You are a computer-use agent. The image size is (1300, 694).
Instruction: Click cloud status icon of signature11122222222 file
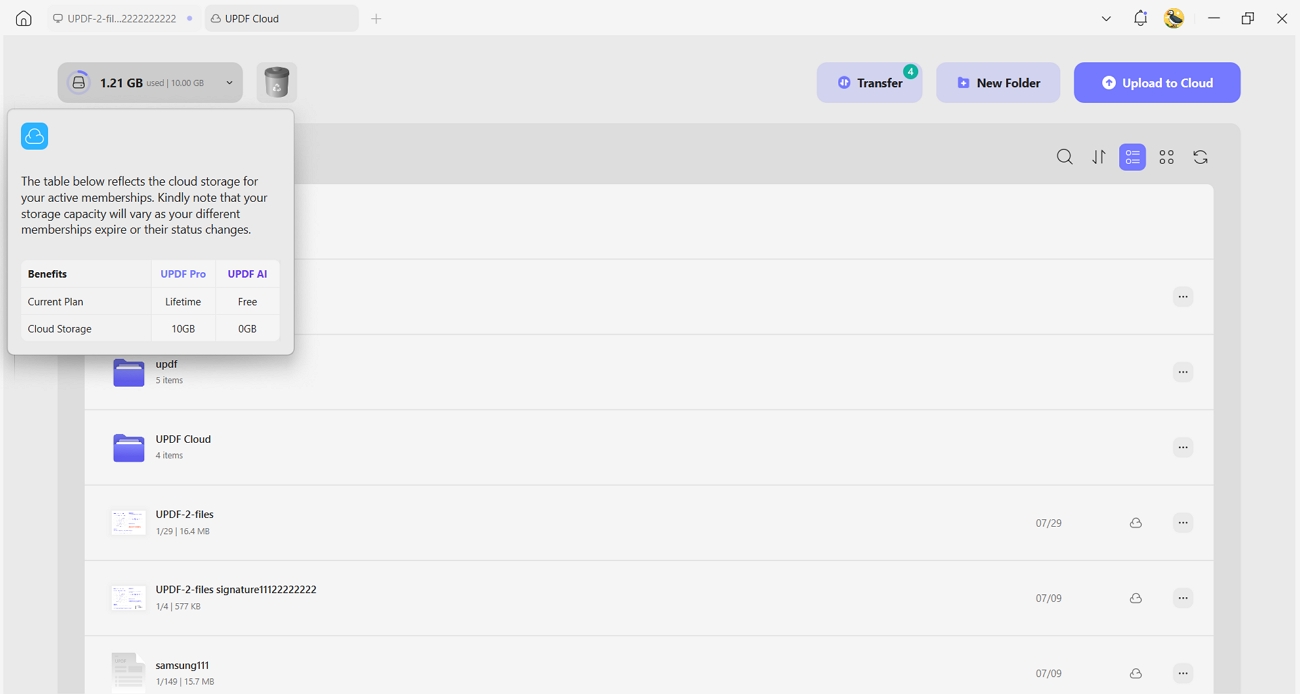click(1136, 598)
